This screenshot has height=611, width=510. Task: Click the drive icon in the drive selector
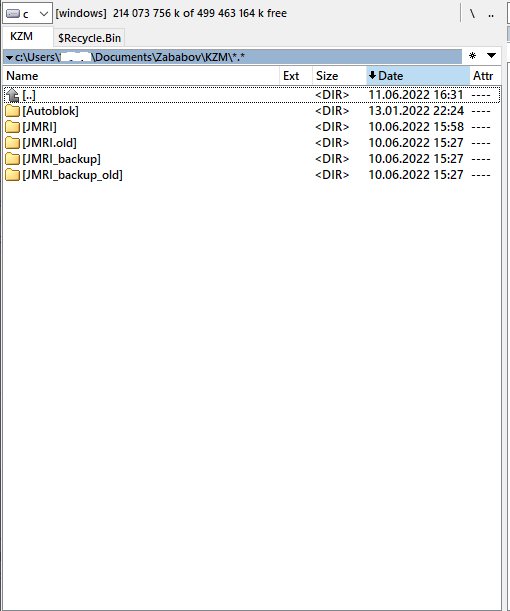coord(13,14)
